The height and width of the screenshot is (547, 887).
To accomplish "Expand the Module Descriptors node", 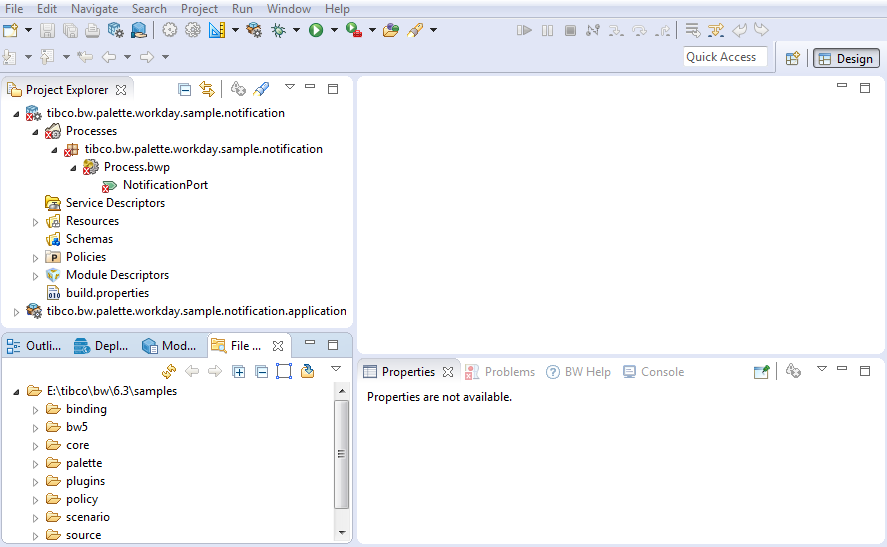I will (x=35, y=276).
